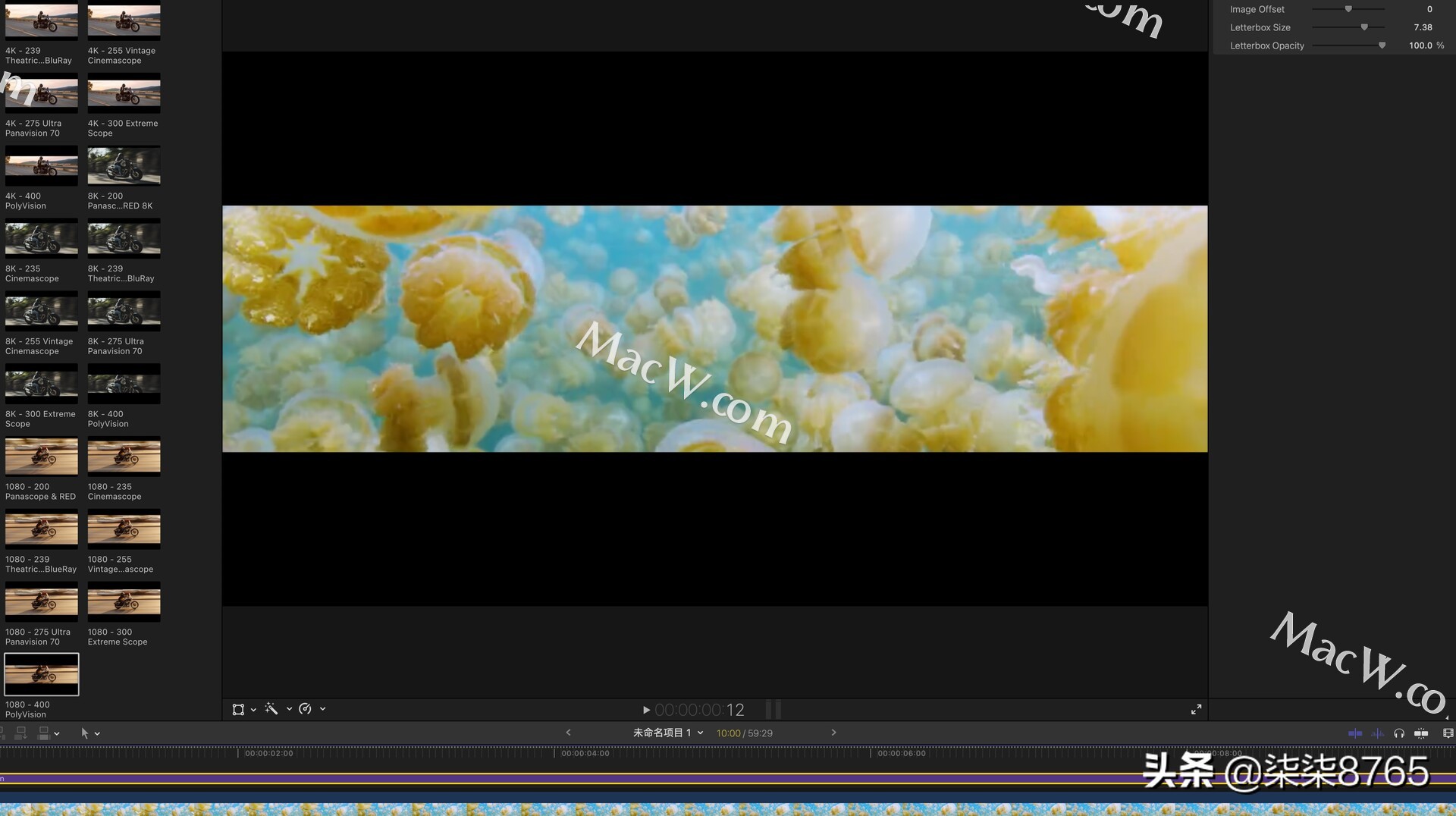Enable solo with the headphones icon
Viewport: 1456px width, 816px height.
1399,733
